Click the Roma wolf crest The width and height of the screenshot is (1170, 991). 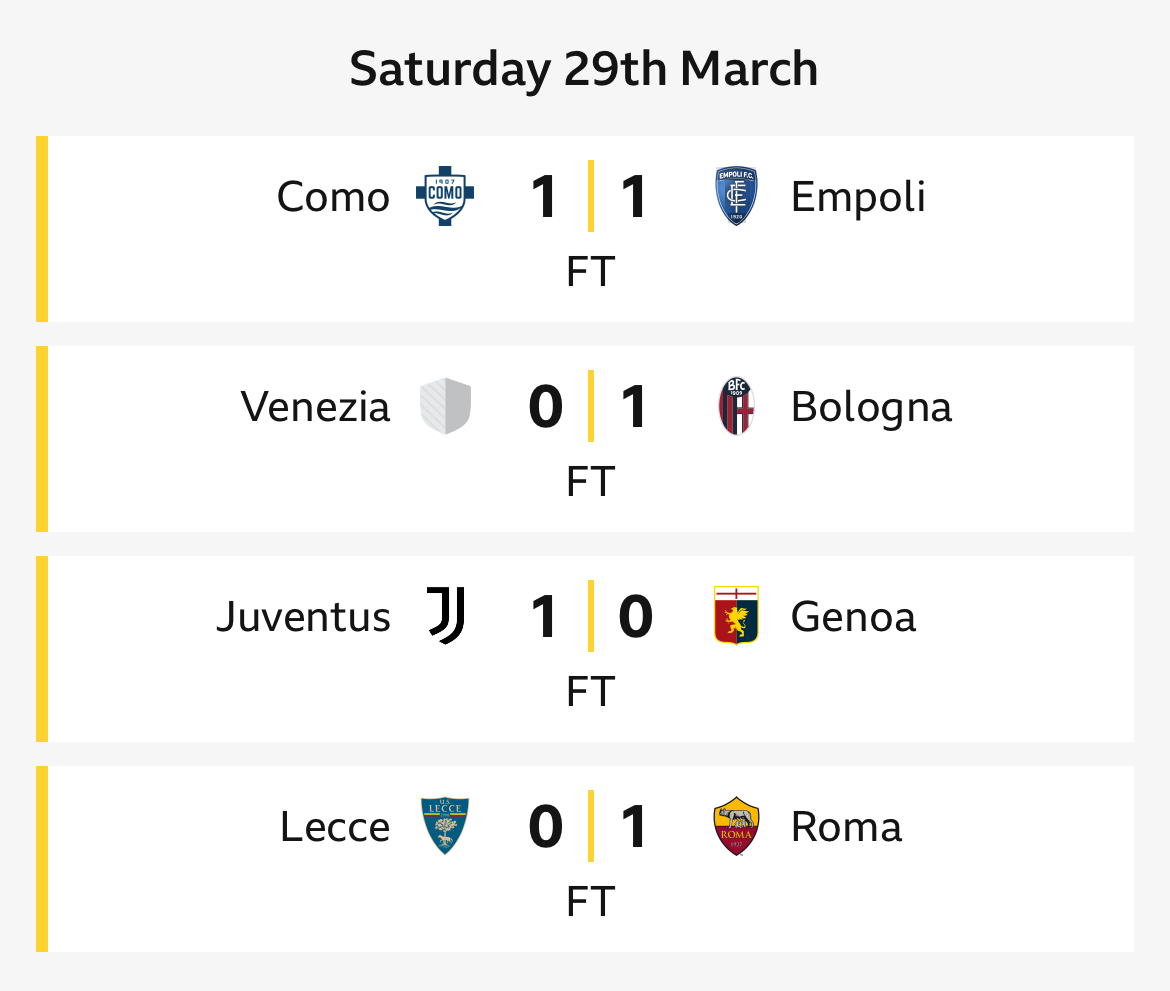click(x=736, y=826)
